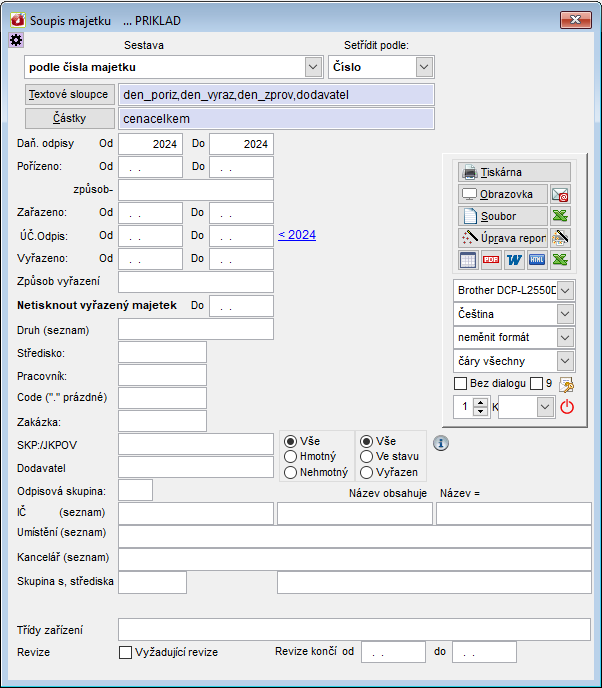Click the Zakázka input field
The width and height of the screenshot is (602, 688).
pos(162,421)
